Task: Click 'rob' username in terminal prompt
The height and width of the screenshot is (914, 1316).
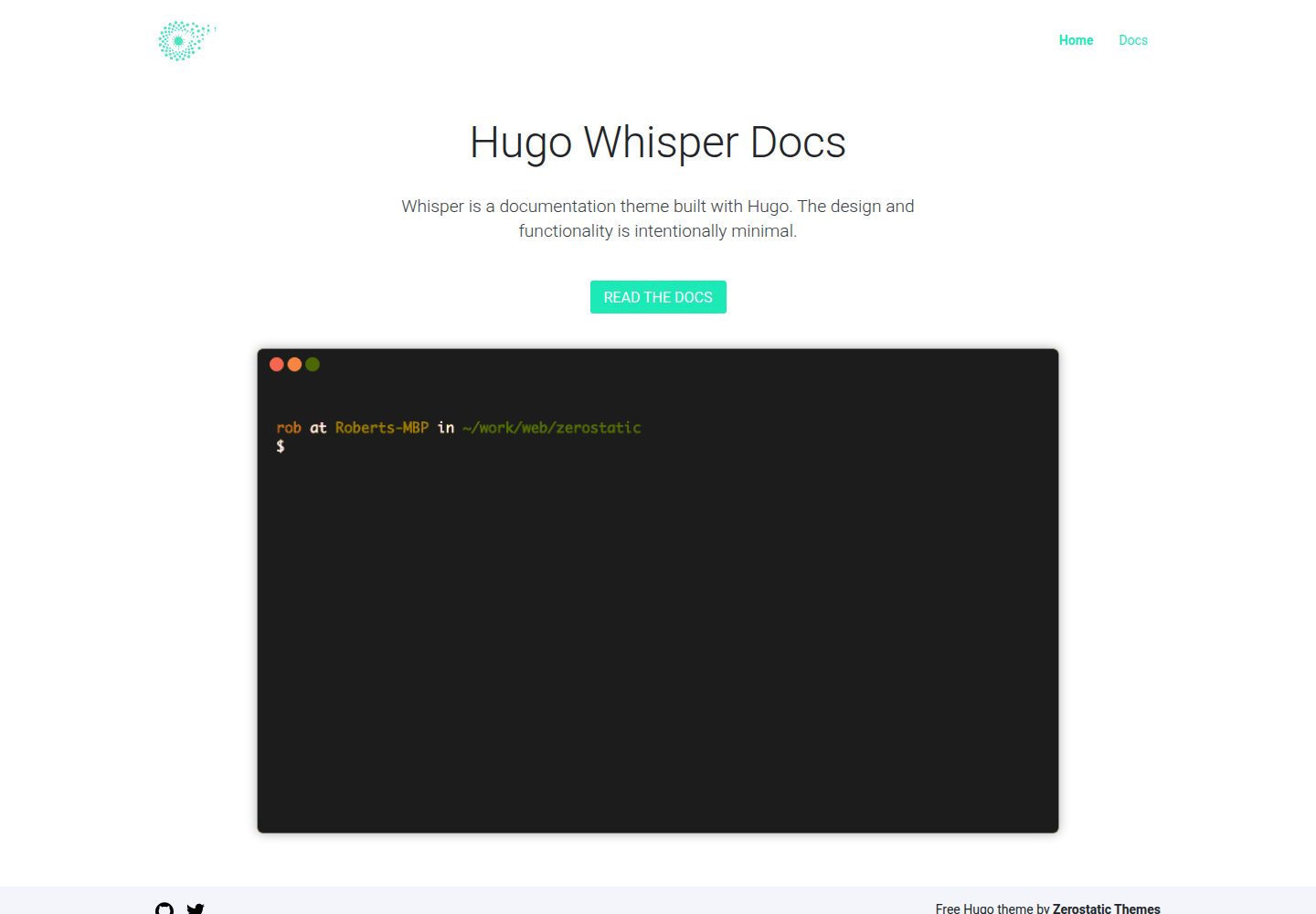Action: click(289, 428)
